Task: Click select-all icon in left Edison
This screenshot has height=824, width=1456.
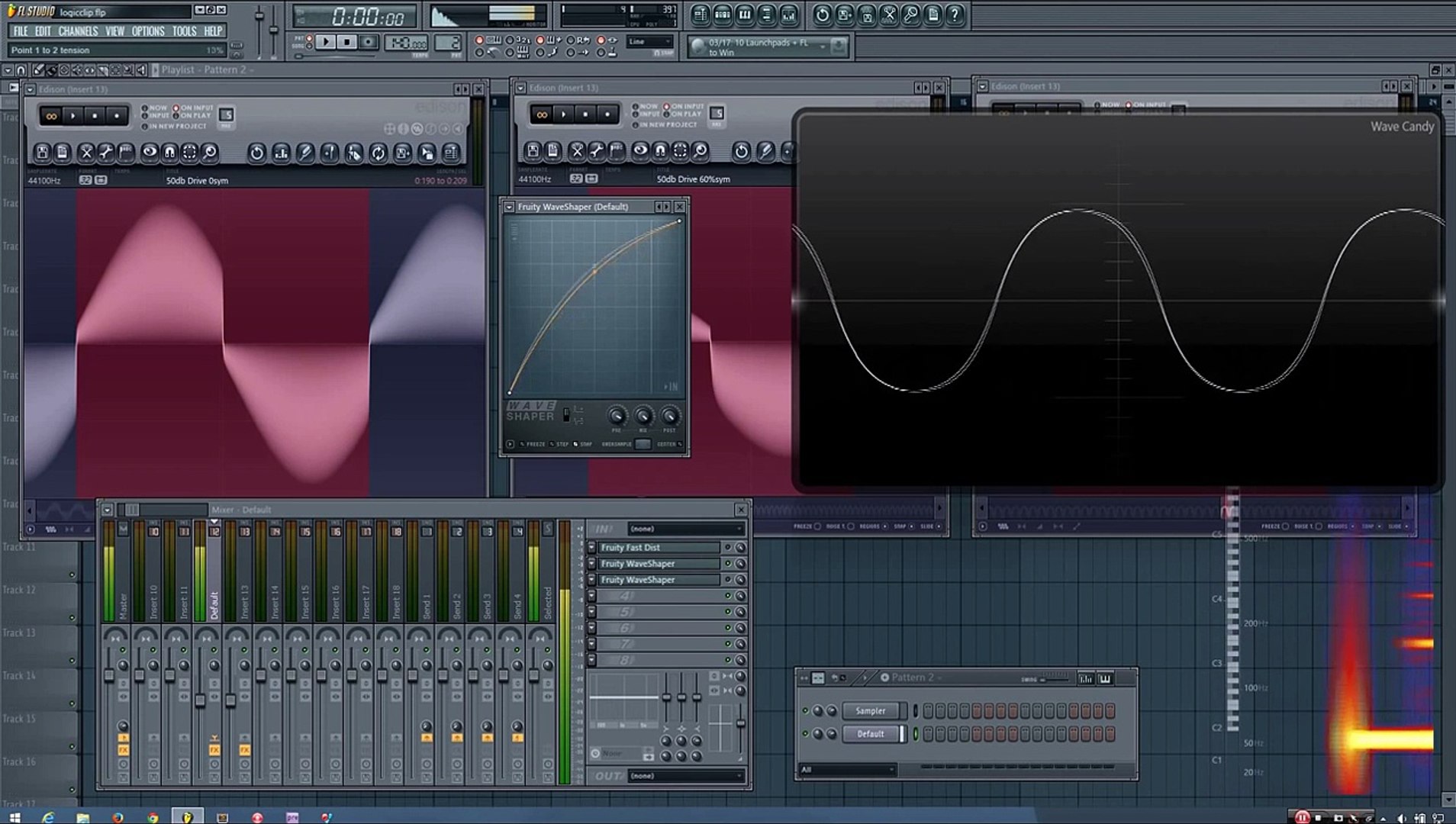Action: pyautogui.click(x=189, y=153)
